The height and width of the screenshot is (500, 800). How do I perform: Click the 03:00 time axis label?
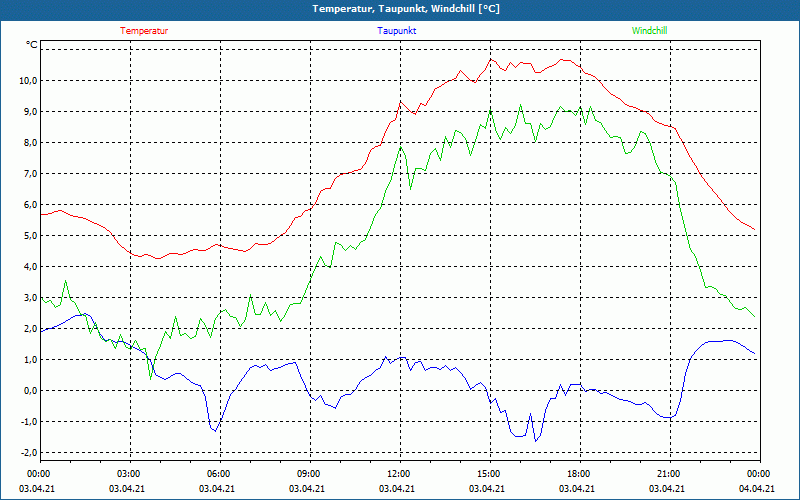tap(130, 474)
